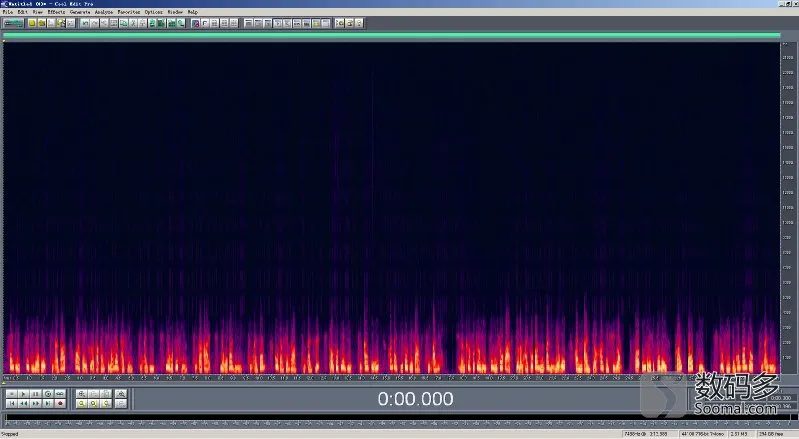The height and width of the screenshot is (439, 799).
Task: Click the red Record button
Action: (60, 403)
